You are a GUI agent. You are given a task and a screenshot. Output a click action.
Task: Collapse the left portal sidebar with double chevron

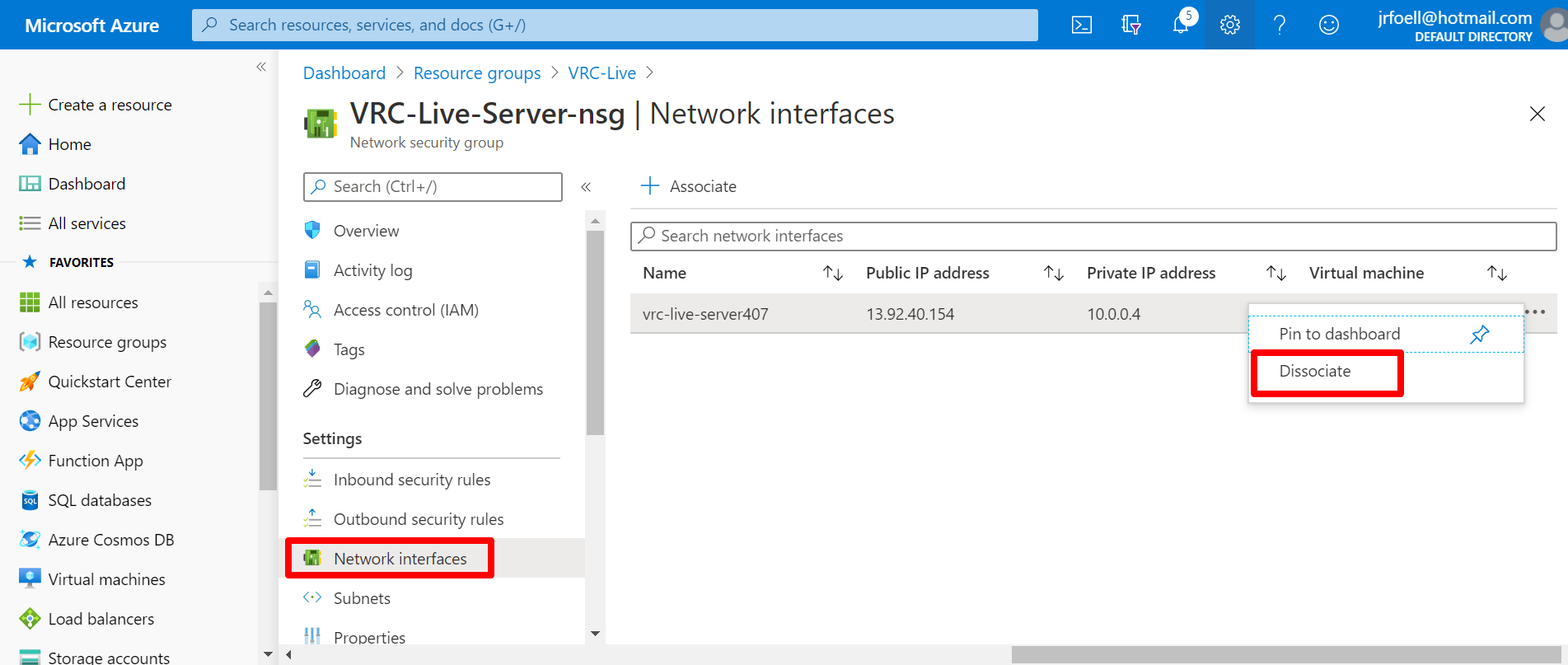pyautogui.click(x=261, y=67)
